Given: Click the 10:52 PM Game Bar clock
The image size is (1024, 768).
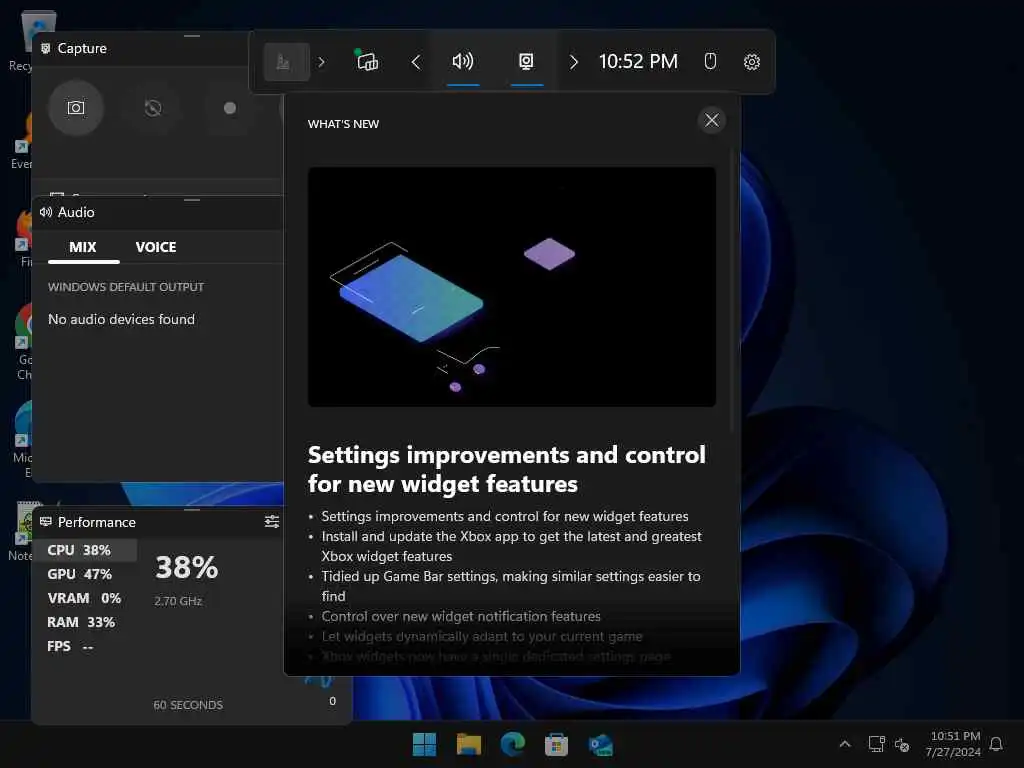Looking at the screenshot, I should (x=638, y=61).
